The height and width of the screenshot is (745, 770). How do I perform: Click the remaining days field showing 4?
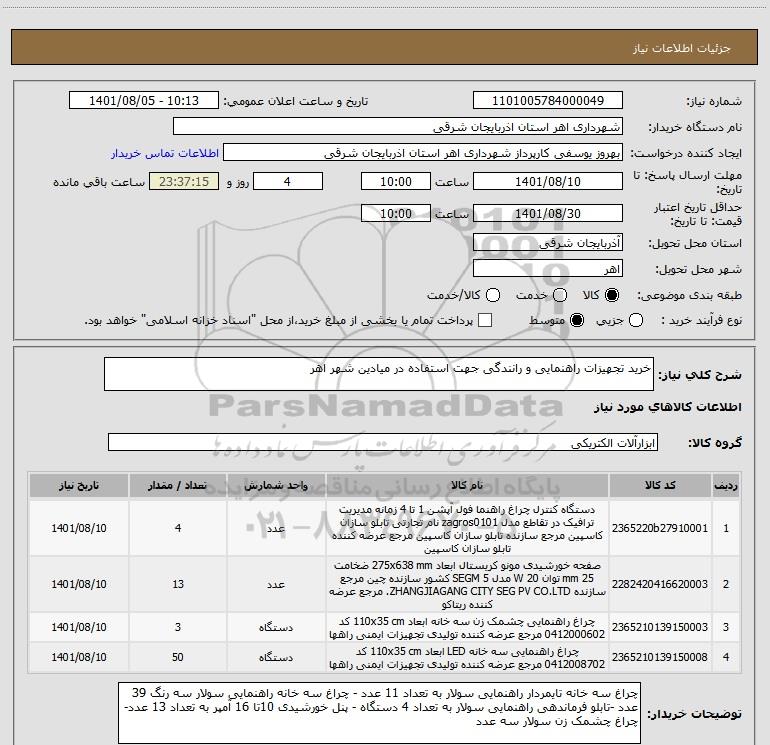click(x=287, y=181)
